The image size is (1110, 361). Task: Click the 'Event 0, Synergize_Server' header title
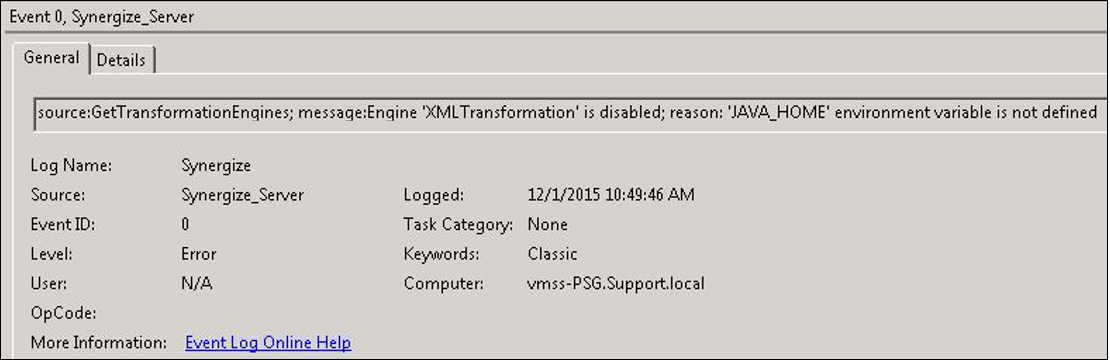(101, 18)
